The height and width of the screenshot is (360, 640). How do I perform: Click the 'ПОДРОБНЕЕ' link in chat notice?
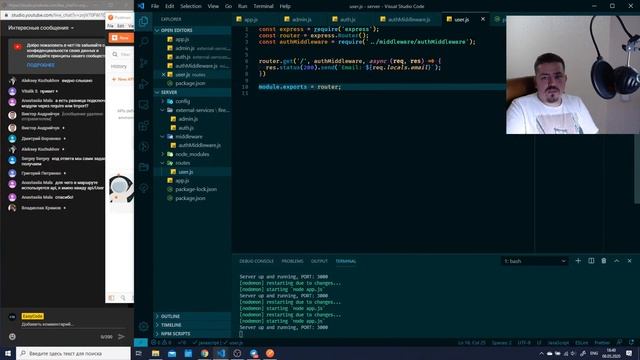tap(40, 65)
